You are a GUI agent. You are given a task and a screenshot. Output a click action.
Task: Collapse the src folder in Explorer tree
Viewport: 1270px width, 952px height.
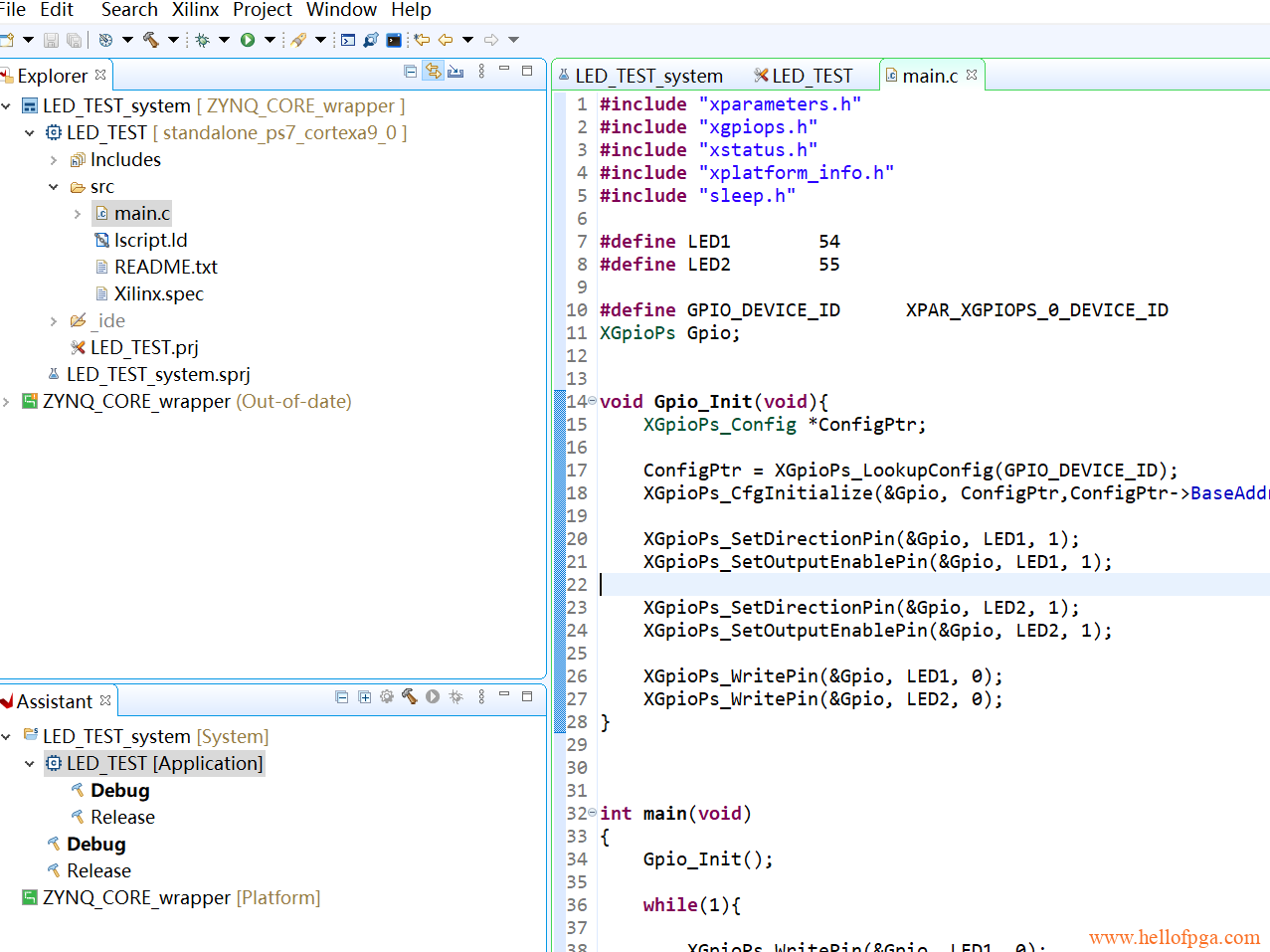(x=54, y=187)
